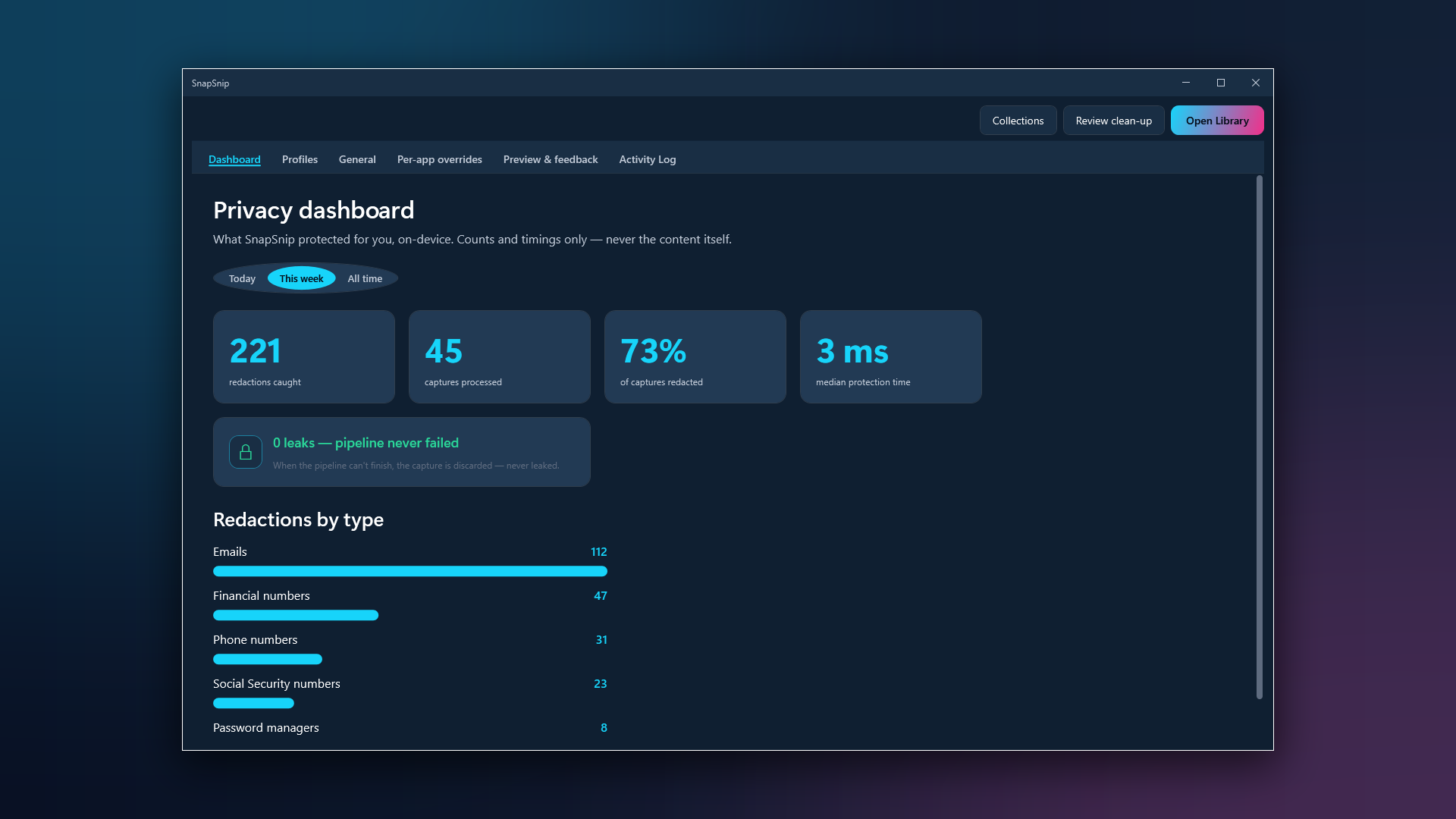Click the Password managers count 8
This screenshot has height=819, width=1456.
click(604, 728)
